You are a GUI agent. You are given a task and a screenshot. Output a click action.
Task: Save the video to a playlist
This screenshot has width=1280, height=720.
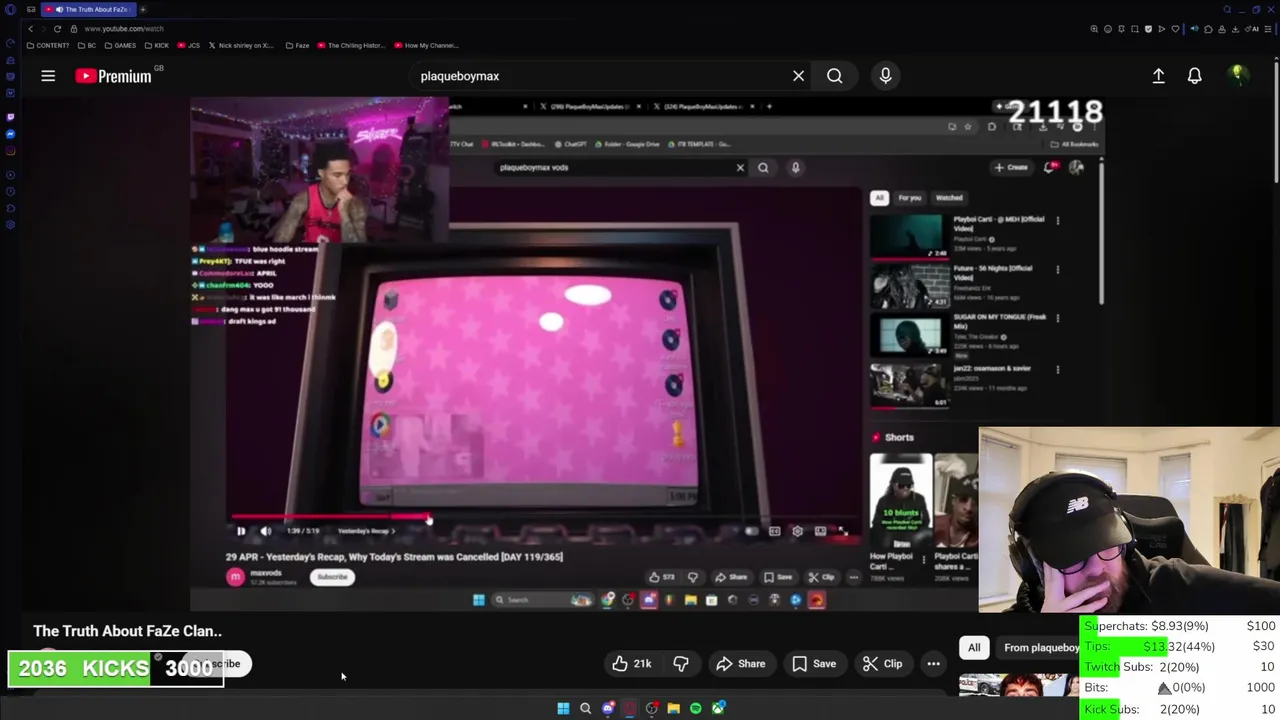(814, 664)
